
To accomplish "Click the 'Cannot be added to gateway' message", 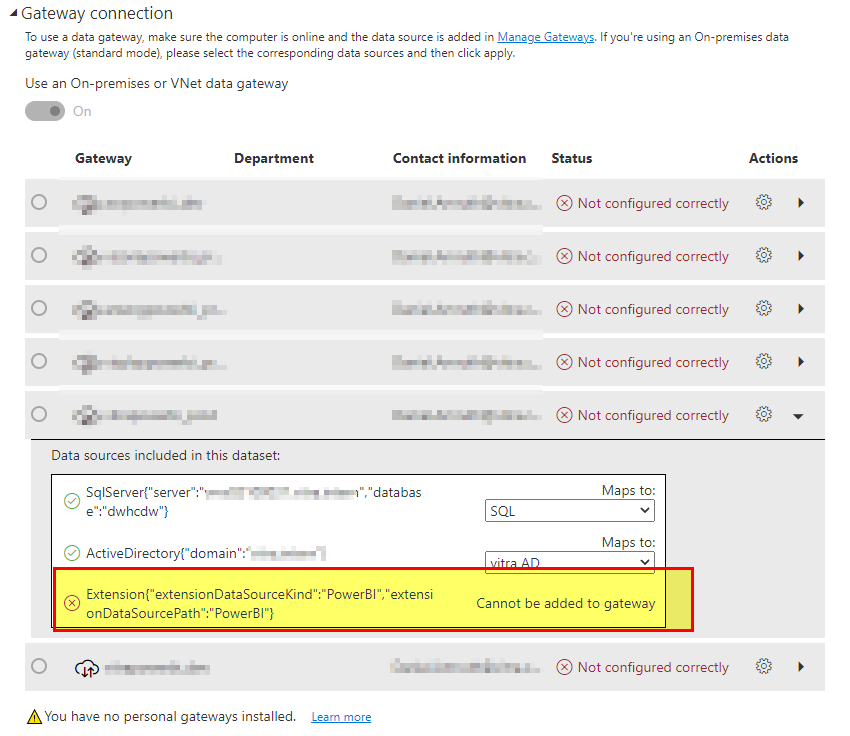I will click(x=566, y=603).
